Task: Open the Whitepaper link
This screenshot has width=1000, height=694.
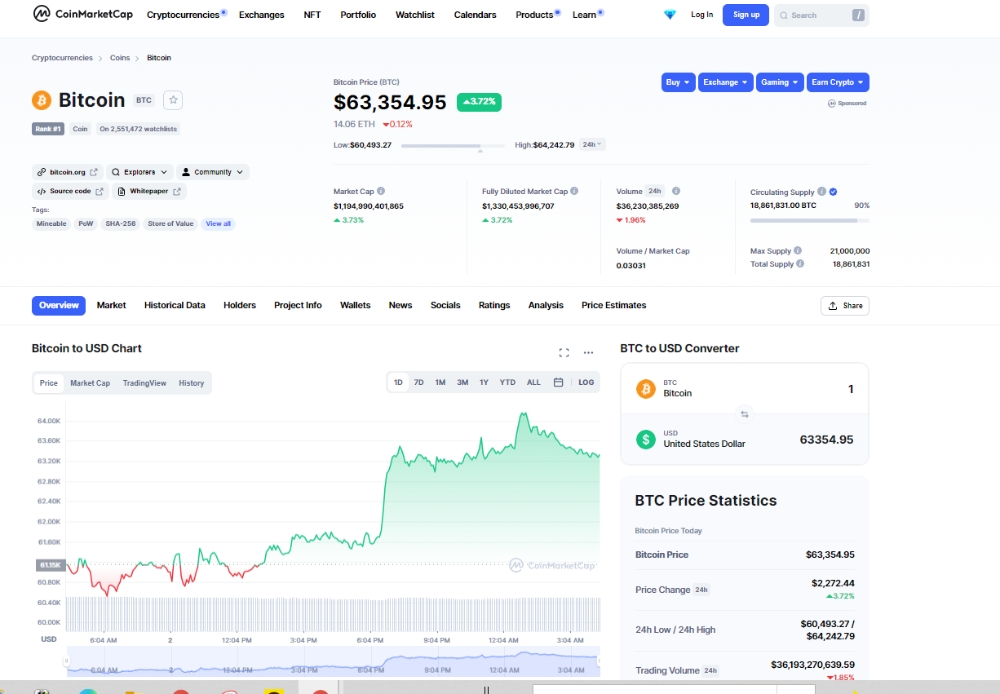Action: pos(149,191)
